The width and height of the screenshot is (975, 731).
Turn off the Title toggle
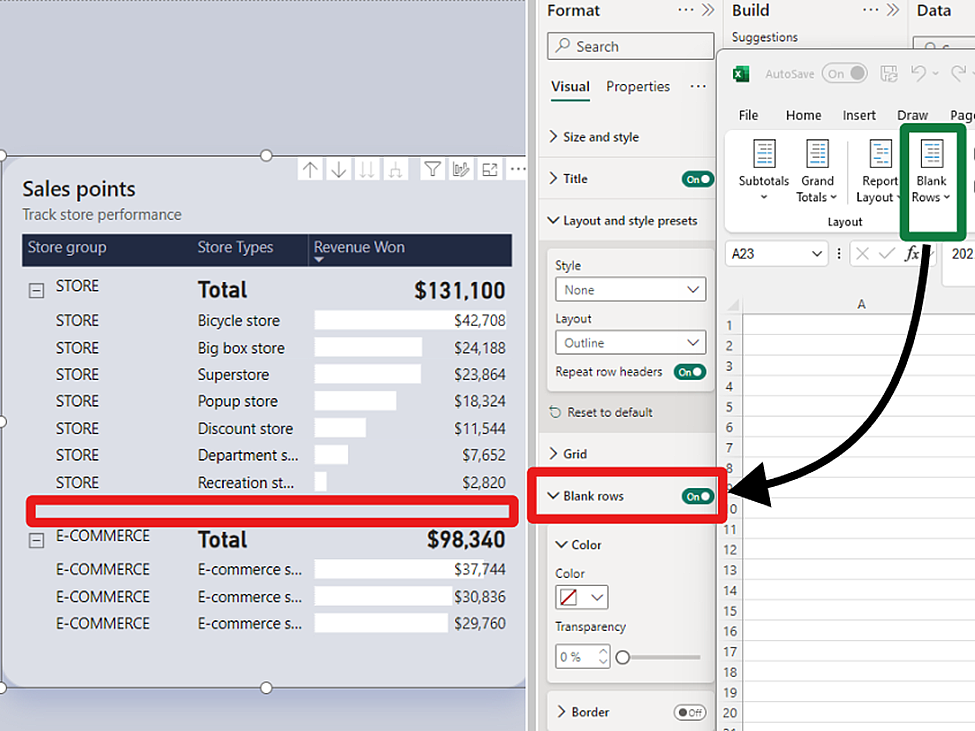point(697,179)
